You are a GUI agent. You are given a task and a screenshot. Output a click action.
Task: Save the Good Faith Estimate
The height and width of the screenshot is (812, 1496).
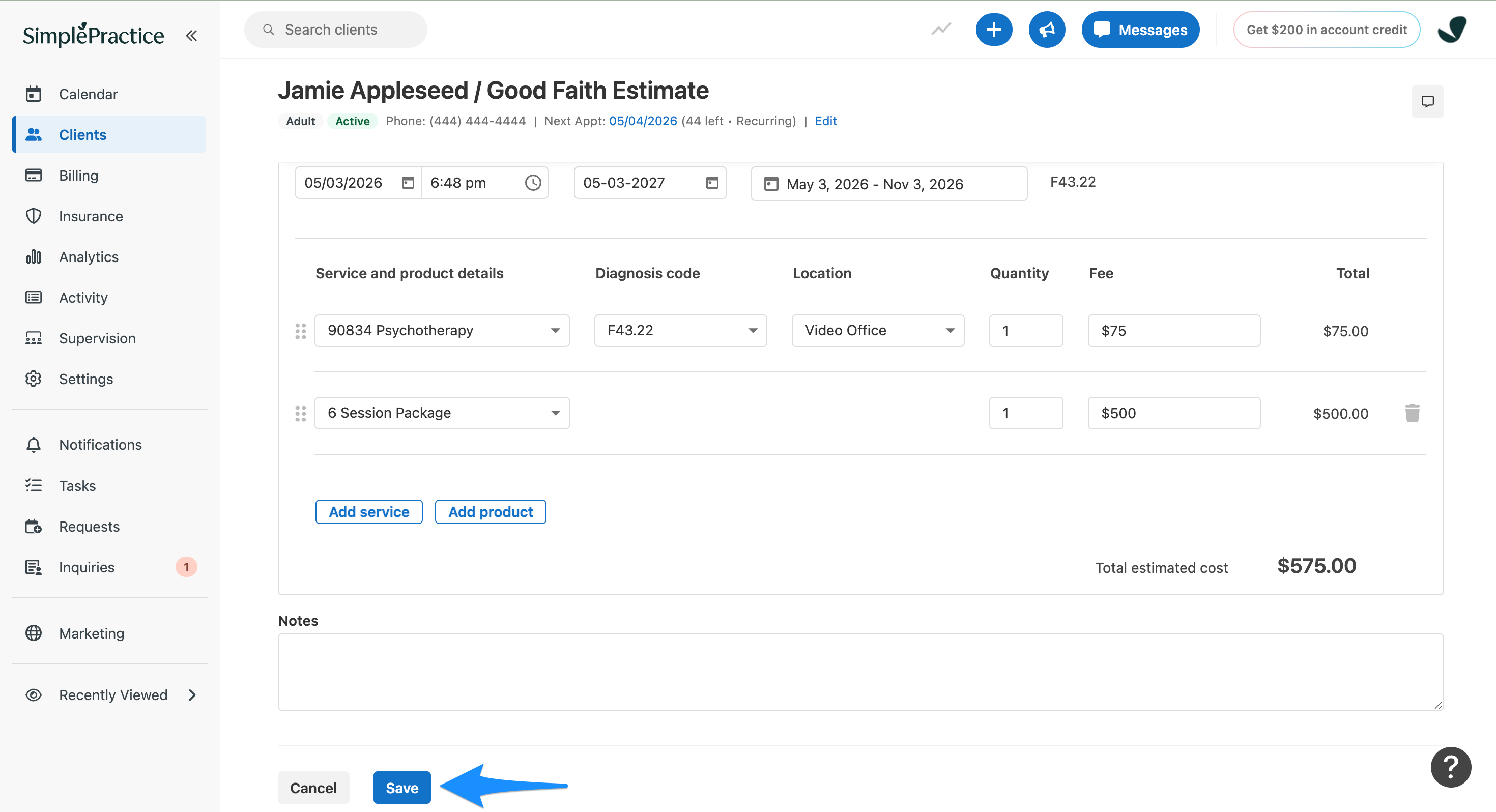[x=402, y=788]
